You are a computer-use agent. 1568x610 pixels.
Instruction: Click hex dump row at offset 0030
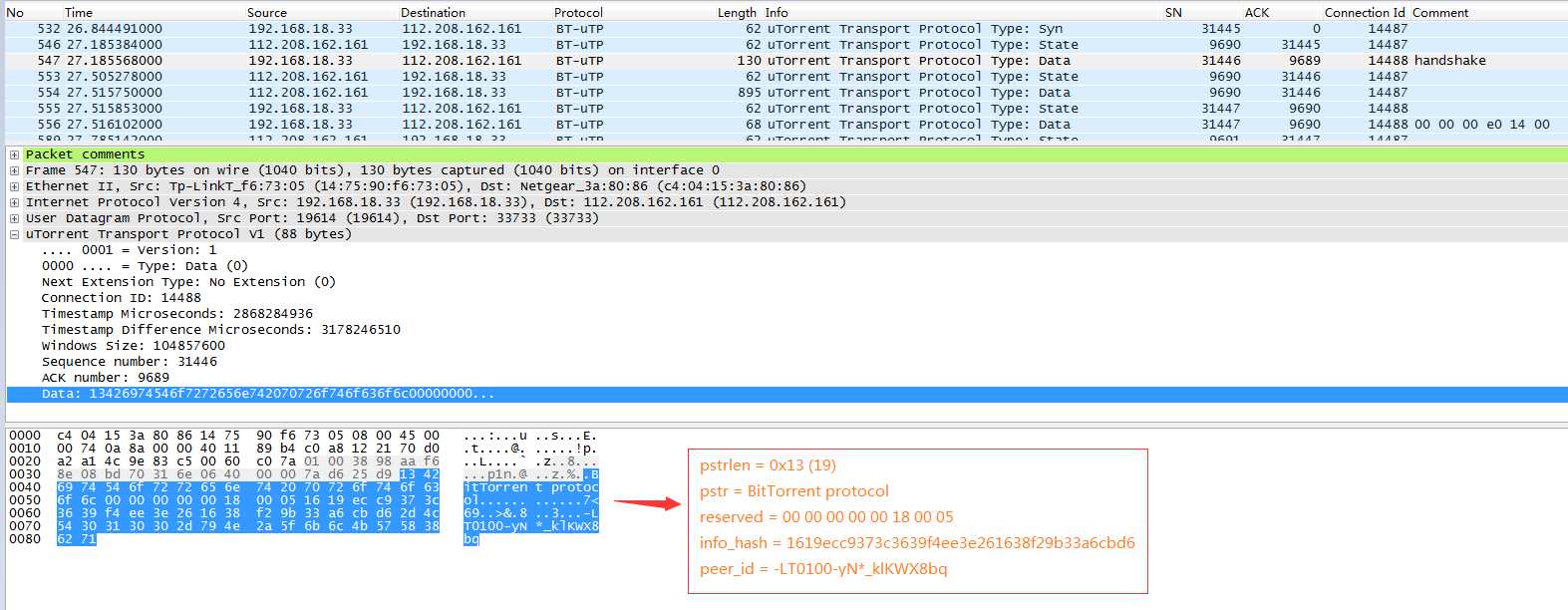coord(302,474)
